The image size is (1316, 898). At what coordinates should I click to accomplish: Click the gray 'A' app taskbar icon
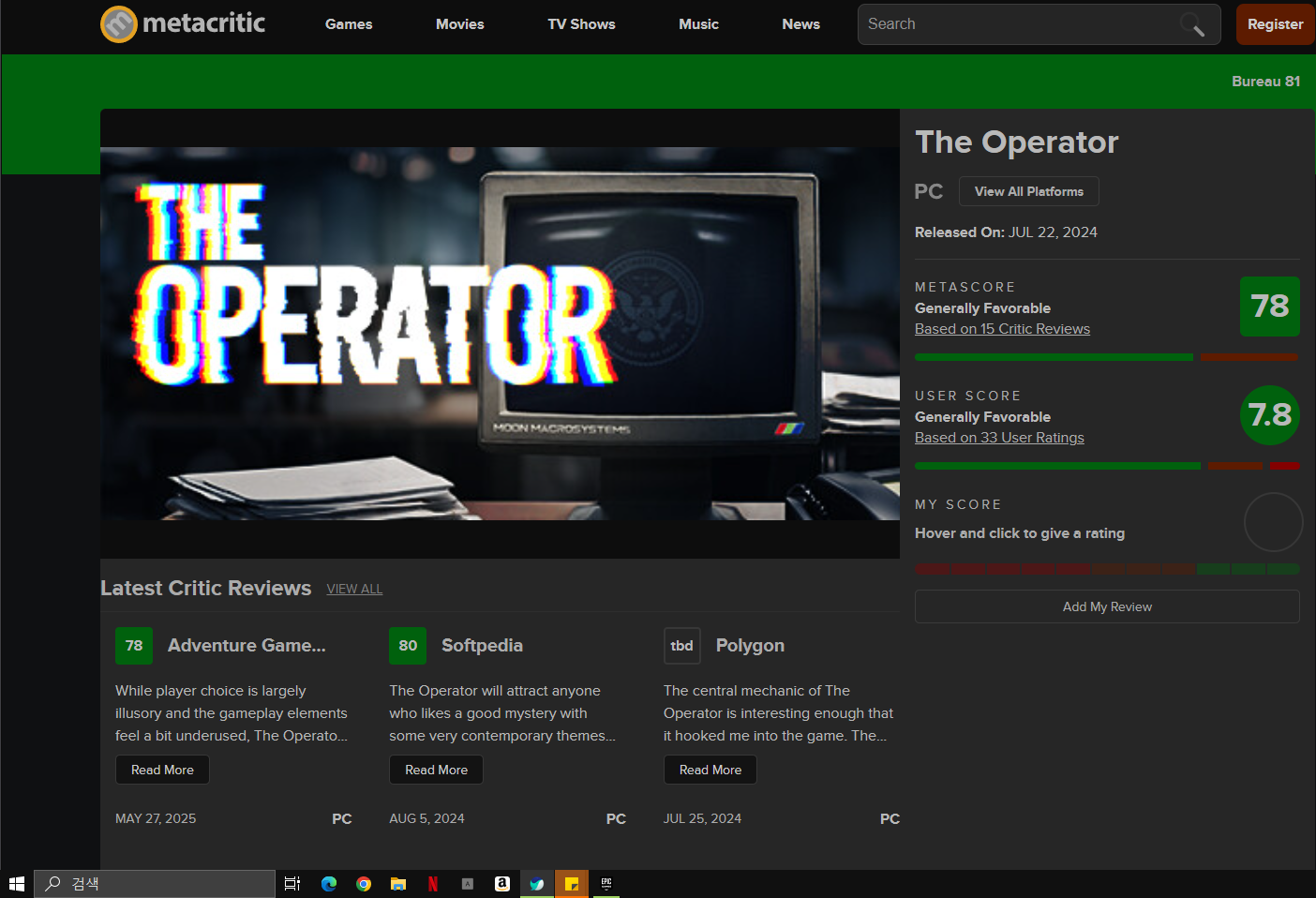click(468, 884)
